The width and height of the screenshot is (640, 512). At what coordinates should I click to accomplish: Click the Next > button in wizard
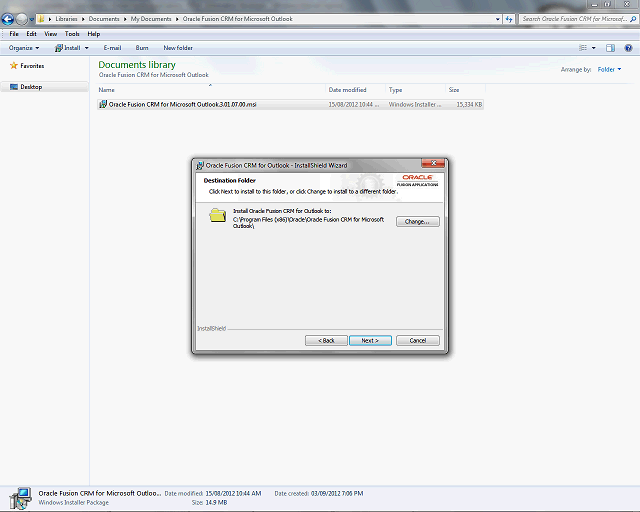point(370,341)
